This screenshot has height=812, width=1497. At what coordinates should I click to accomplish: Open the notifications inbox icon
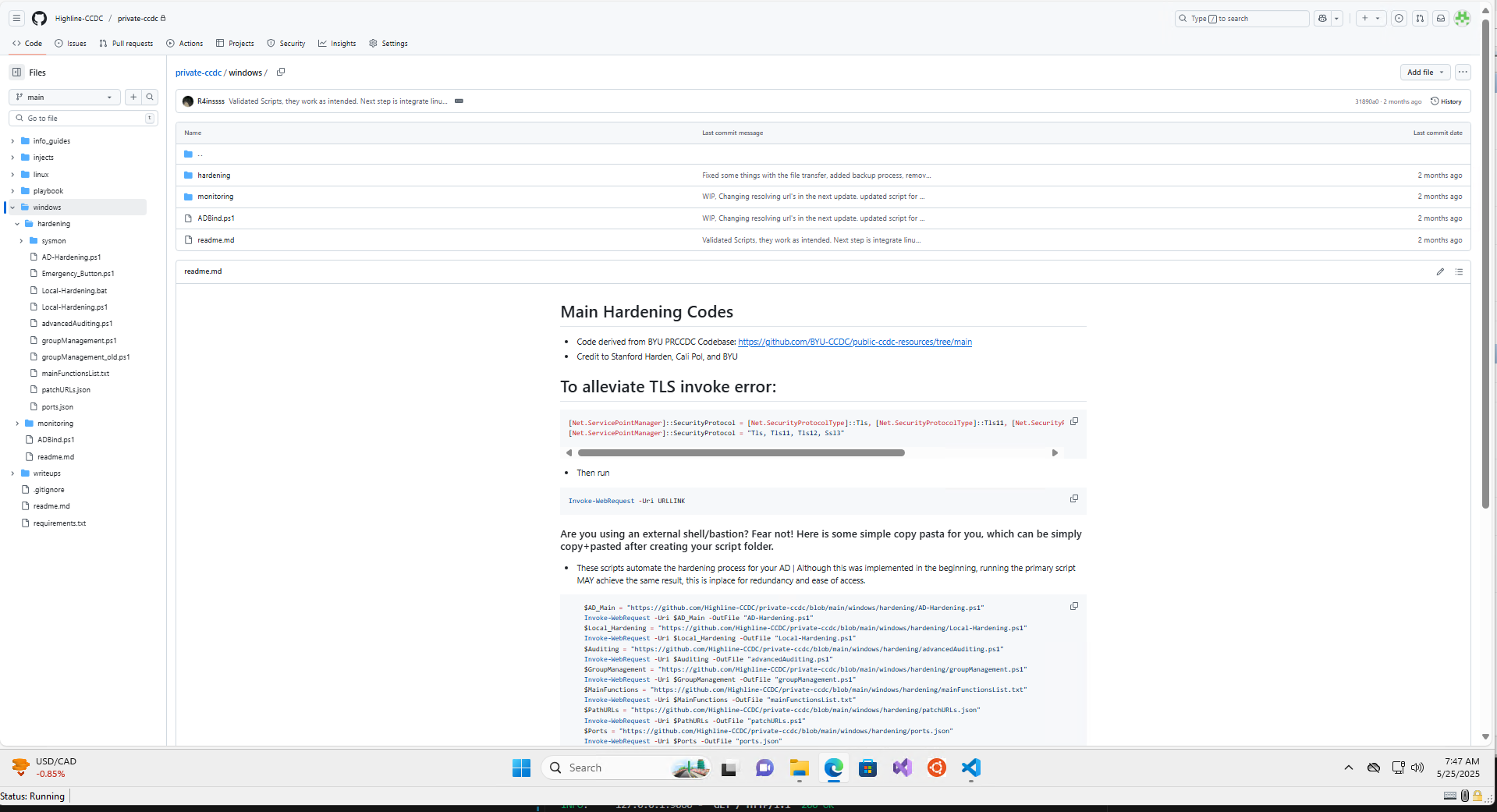pos(1441,19)
